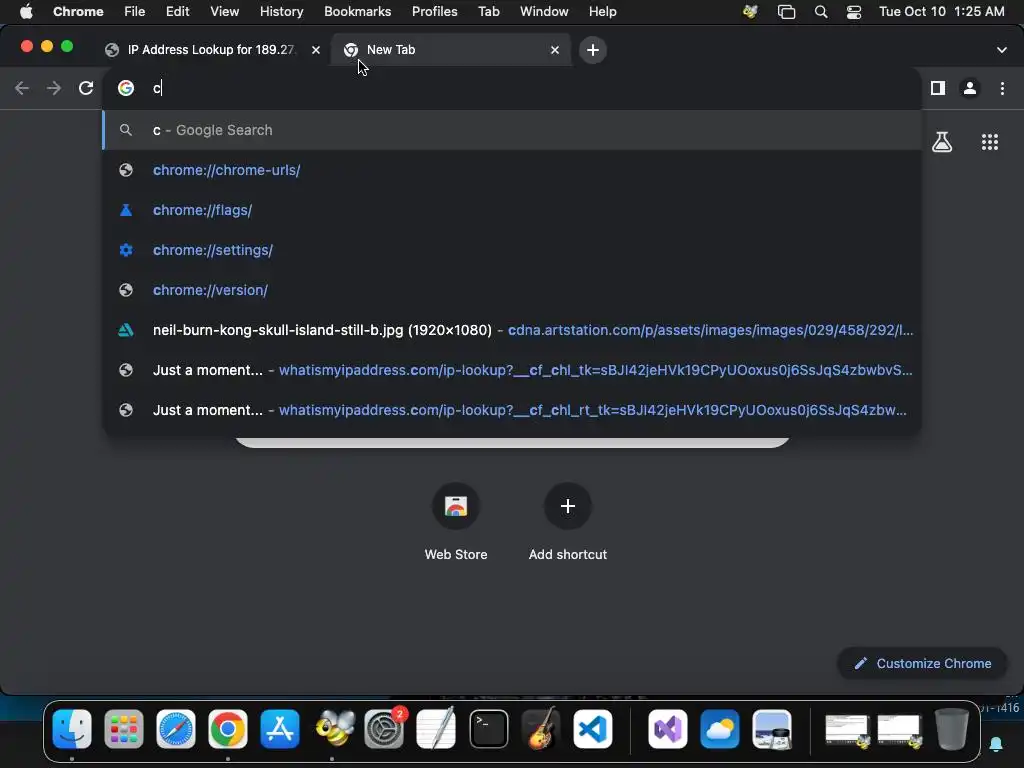Open the File menu

(x=135, y=12)
